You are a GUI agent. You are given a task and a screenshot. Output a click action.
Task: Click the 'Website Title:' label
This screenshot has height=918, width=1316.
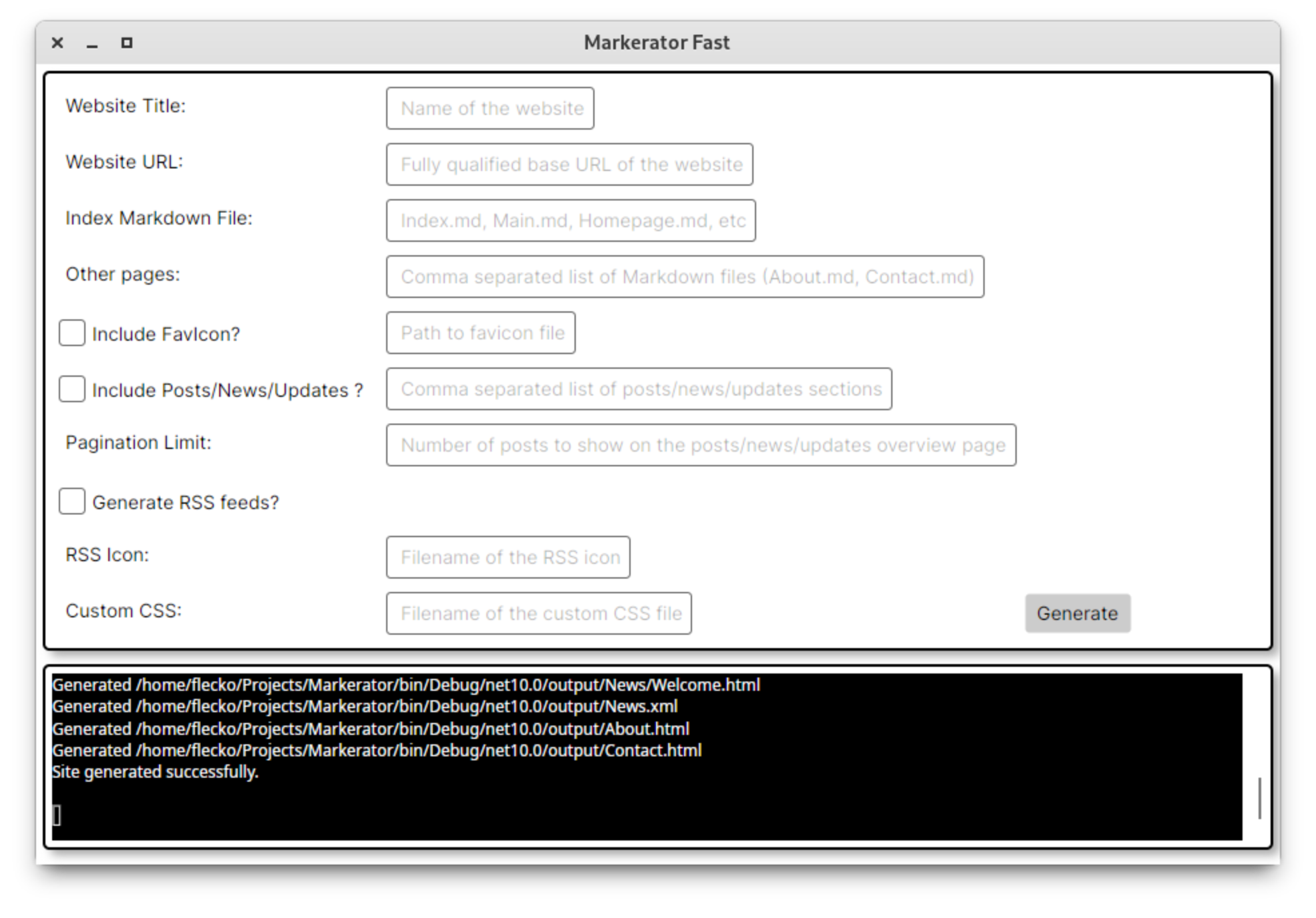coord(126,106)
